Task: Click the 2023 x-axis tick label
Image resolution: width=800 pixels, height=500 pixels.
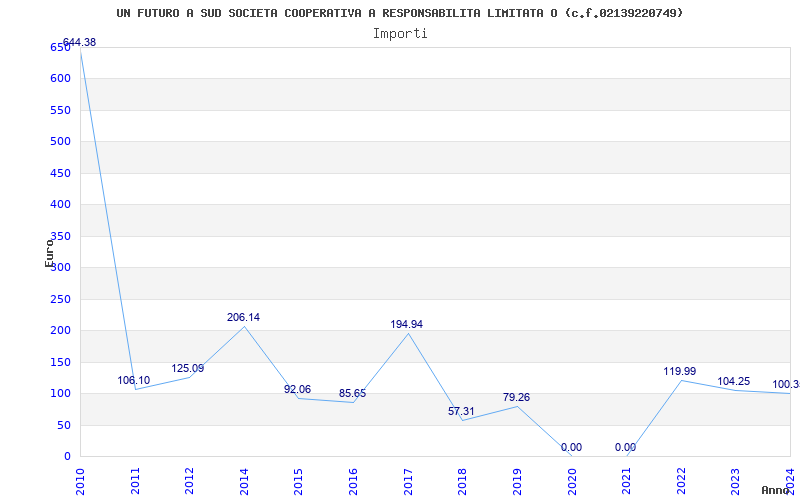Action: coord(735,481)
